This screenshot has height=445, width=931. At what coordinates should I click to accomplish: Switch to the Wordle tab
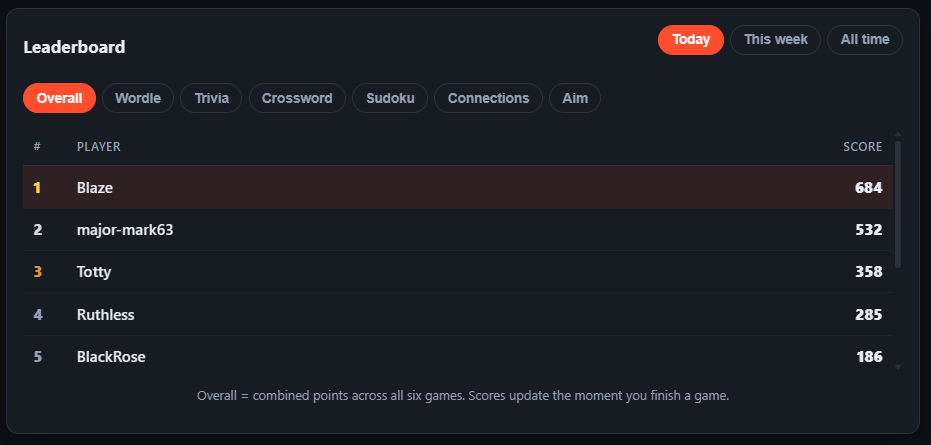[138, 98]
